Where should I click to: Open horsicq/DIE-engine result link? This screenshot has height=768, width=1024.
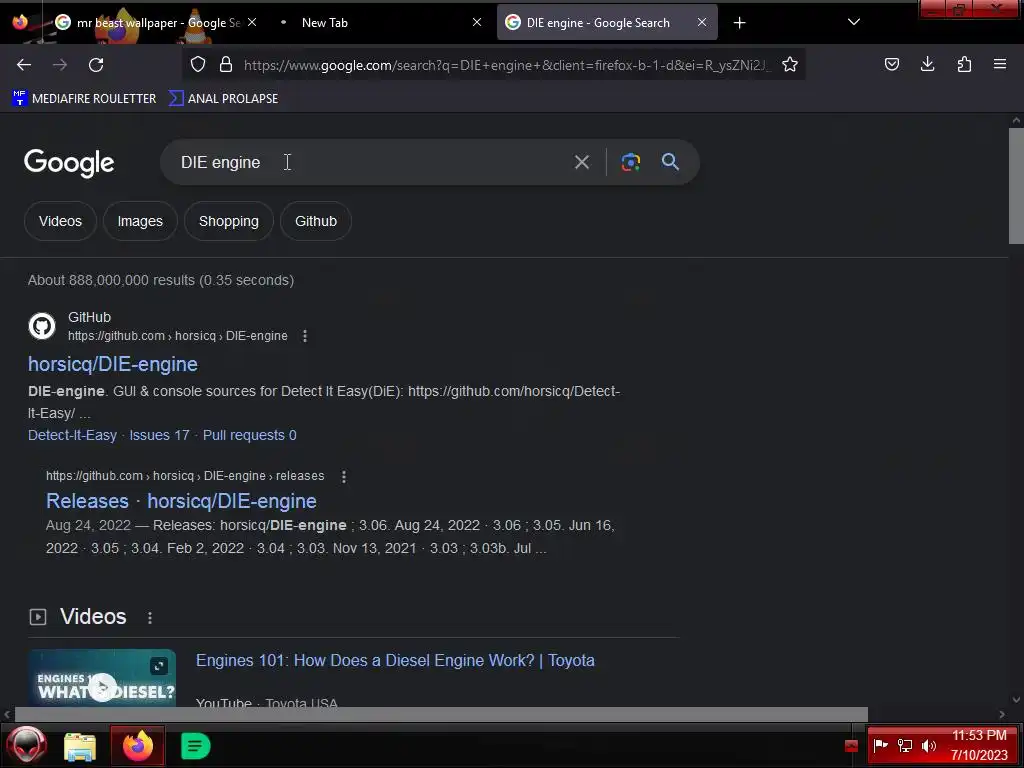pos(112,364)
